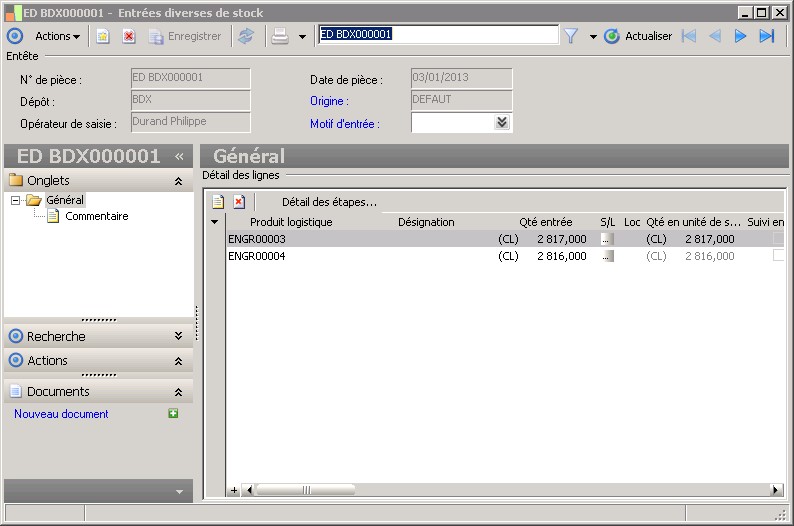The image size is (794, 526).
Task: Click the refresh arrows icon in toolbar
Action: click(246, 36)
